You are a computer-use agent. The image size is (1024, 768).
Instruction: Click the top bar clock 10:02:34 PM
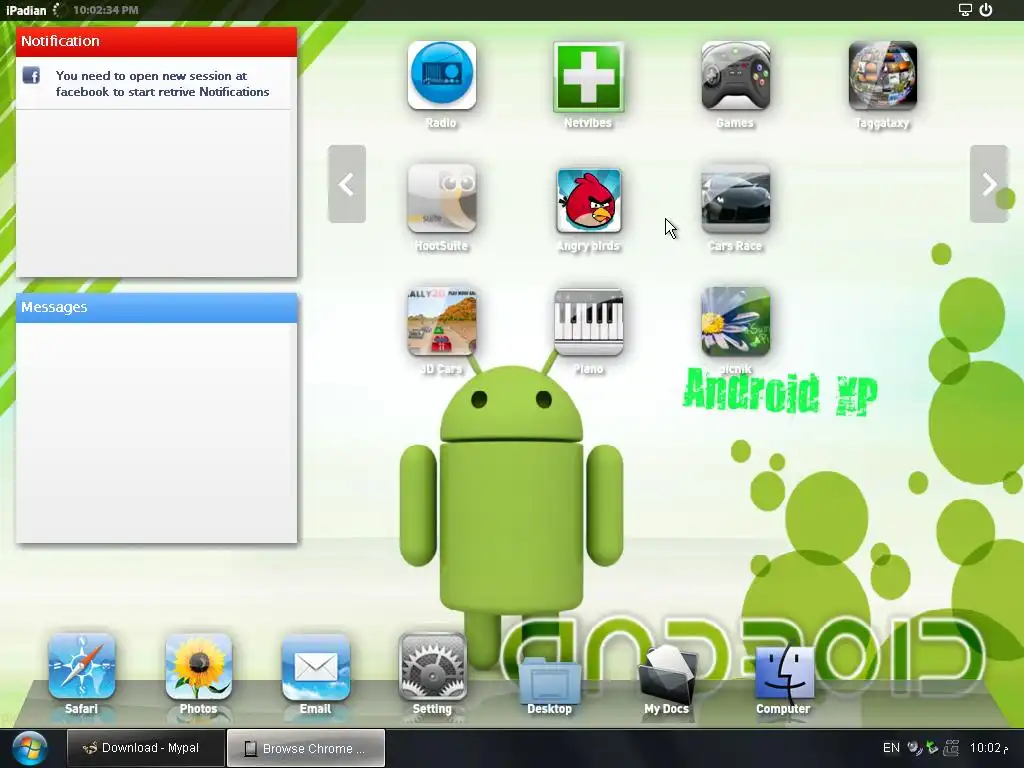(106, 10)
